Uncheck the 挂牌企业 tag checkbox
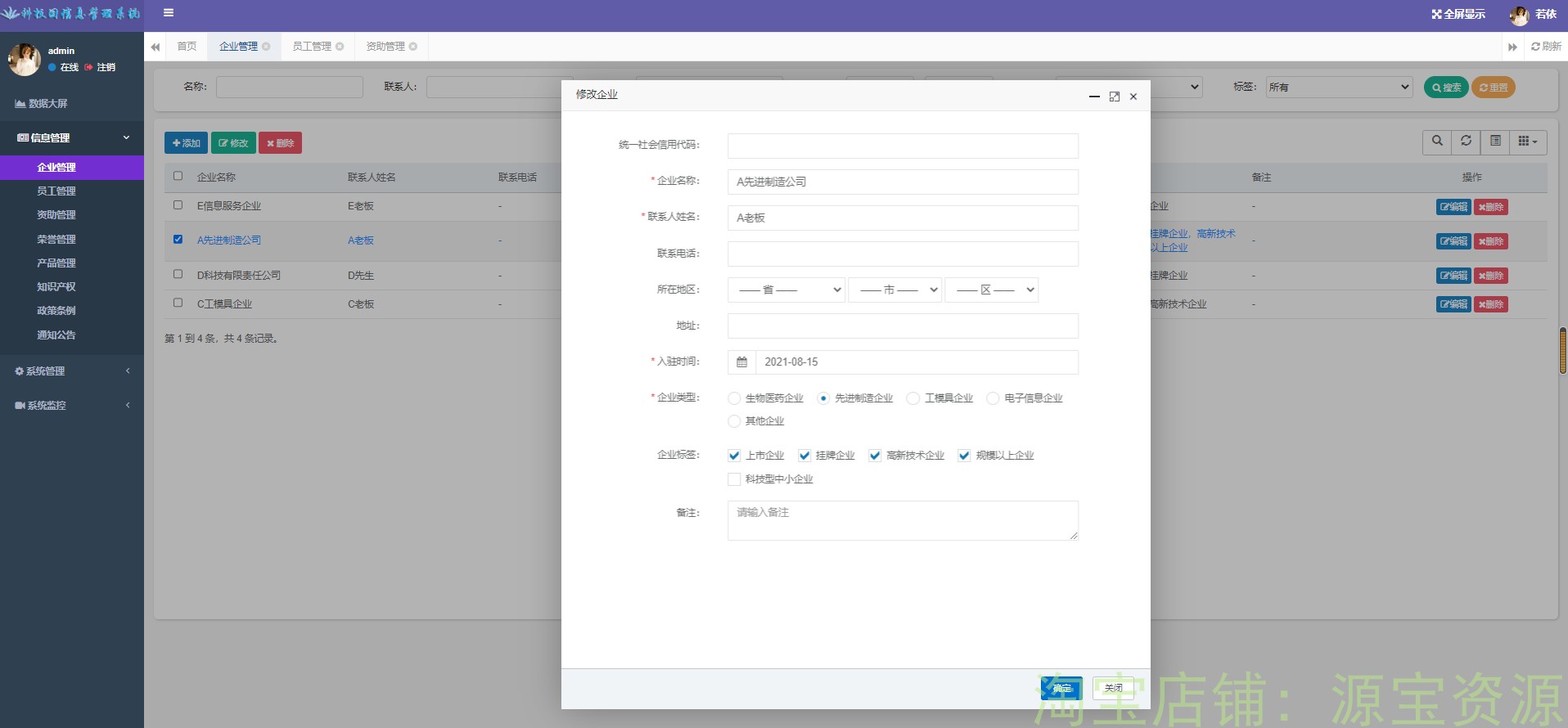Screen dimensions: 1568x728 804,456
